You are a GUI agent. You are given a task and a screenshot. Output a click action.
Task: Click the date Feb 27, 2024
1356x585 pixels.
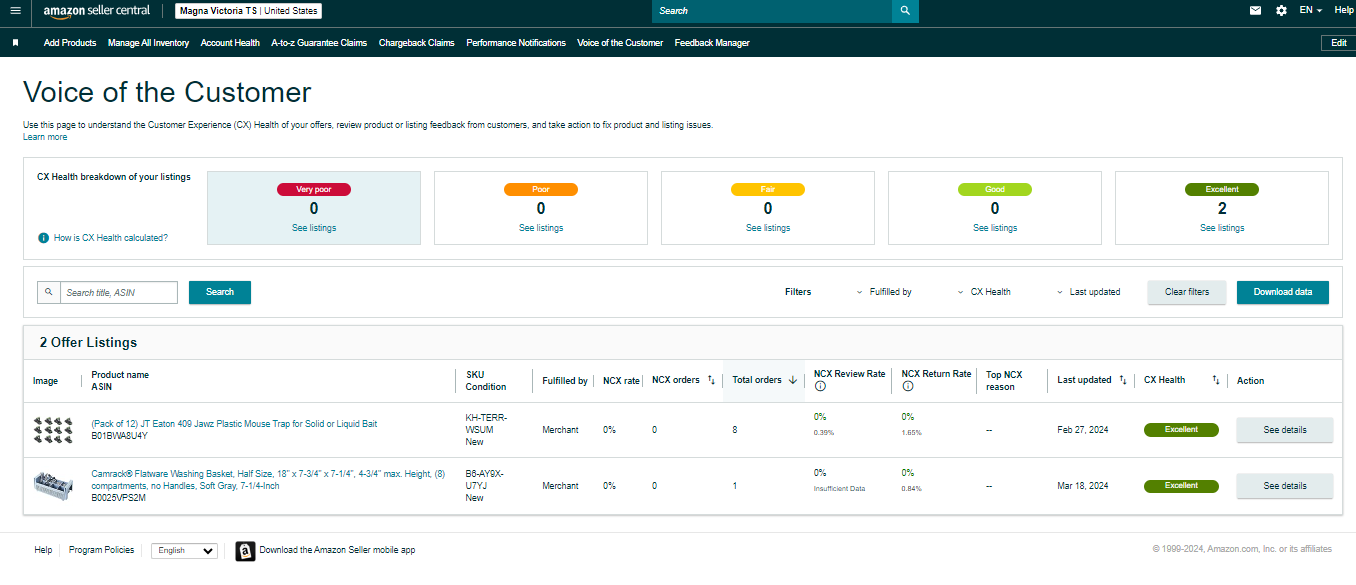(x=1083, y=430)
